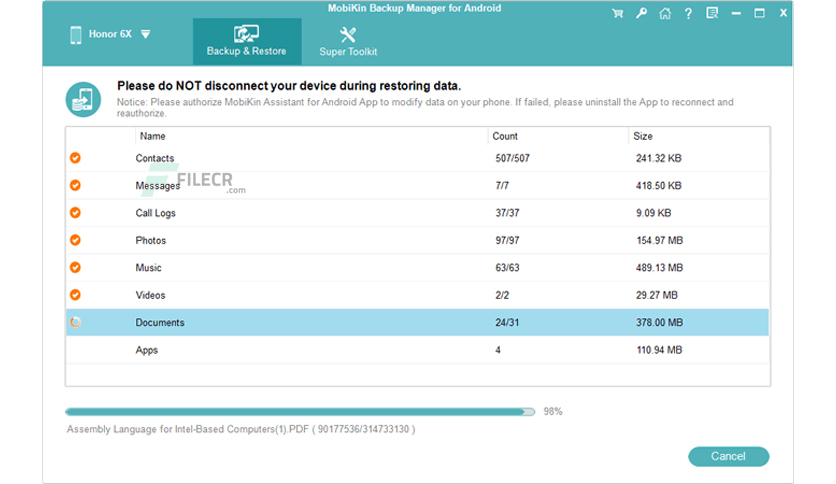Cancel the restore process
836x484 pixels.
(x=728, y=456)
